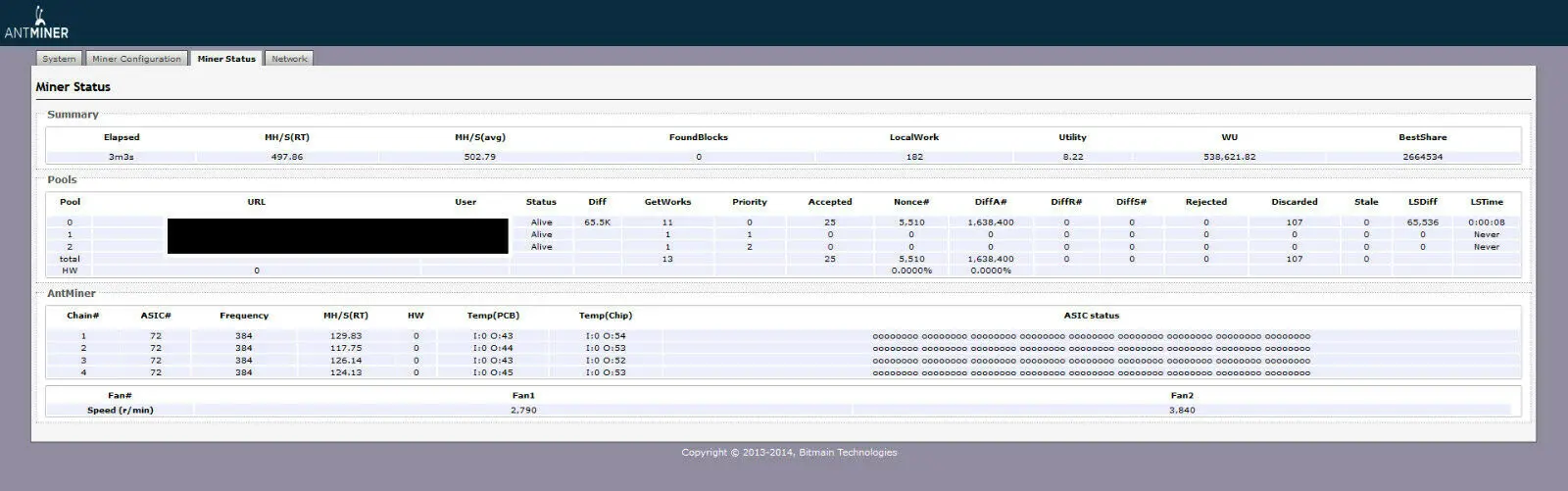Click the MH/S(RT) value 497.86
Viewport: 1568px width, 491px height.
pos(287,157)
